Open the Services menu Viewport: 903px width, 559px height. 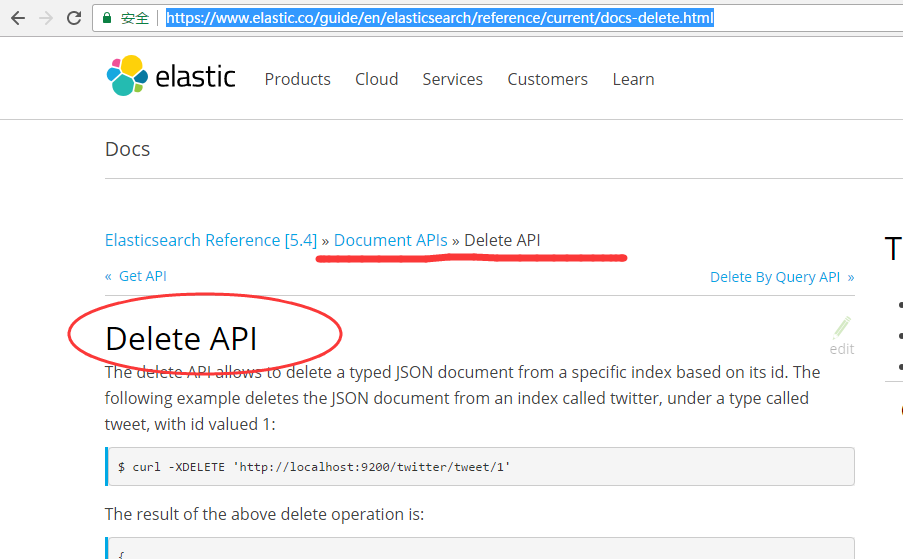[x=453, y=79]
